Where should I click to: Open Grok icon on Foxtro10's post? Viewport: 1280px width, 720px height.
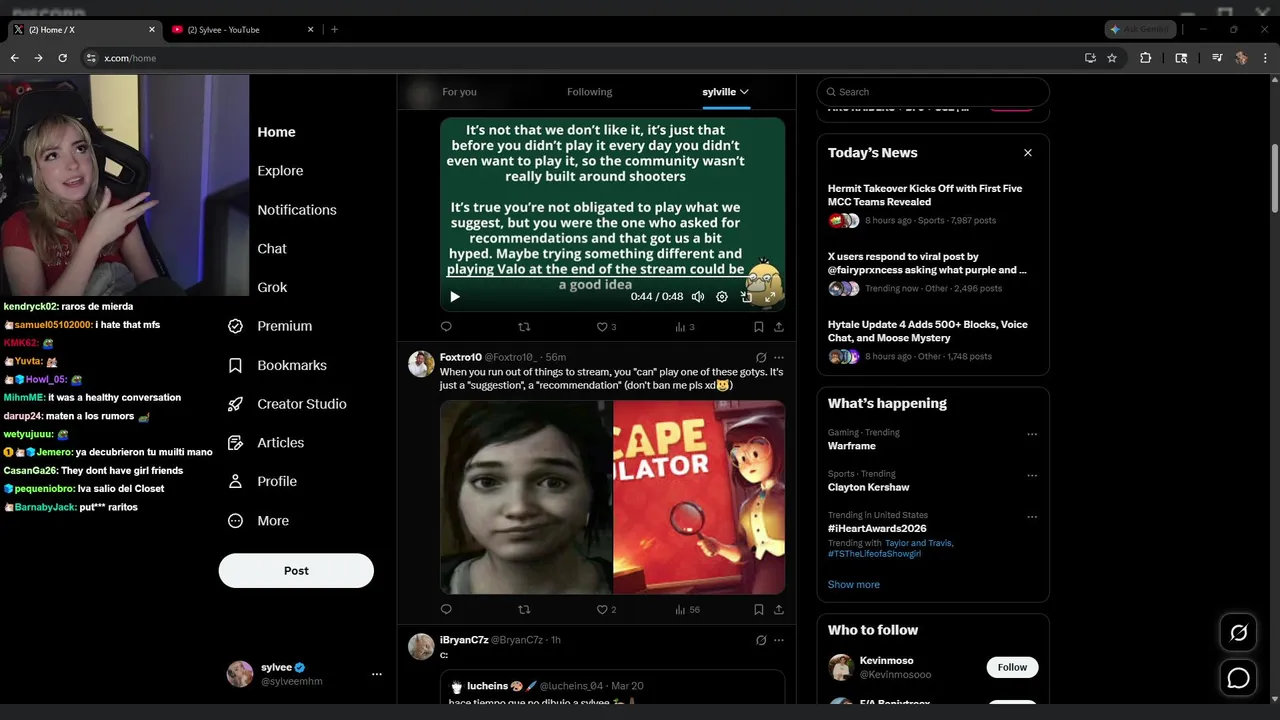tap(761, 357)
